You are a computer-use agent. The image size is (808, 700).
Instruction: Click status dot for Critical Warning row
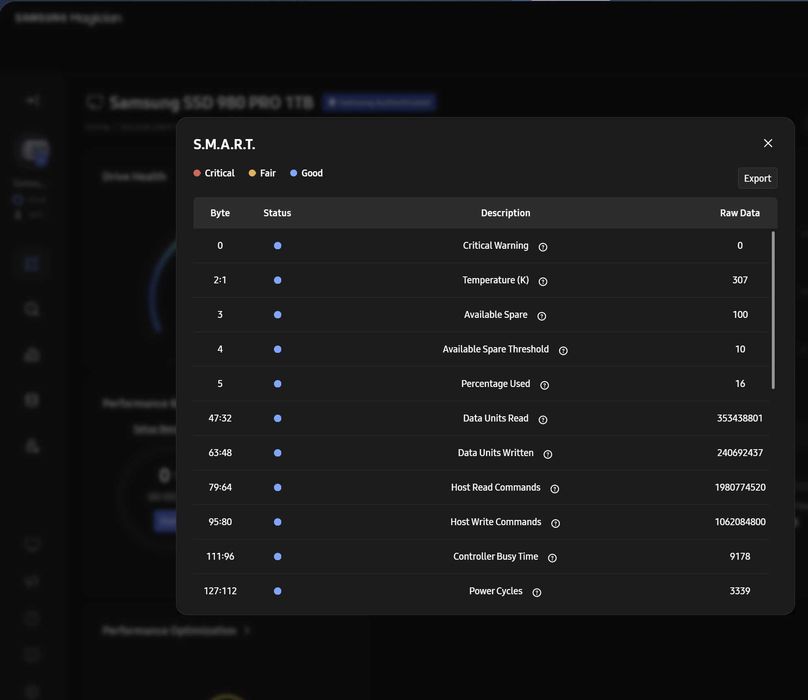click(277, 246)
